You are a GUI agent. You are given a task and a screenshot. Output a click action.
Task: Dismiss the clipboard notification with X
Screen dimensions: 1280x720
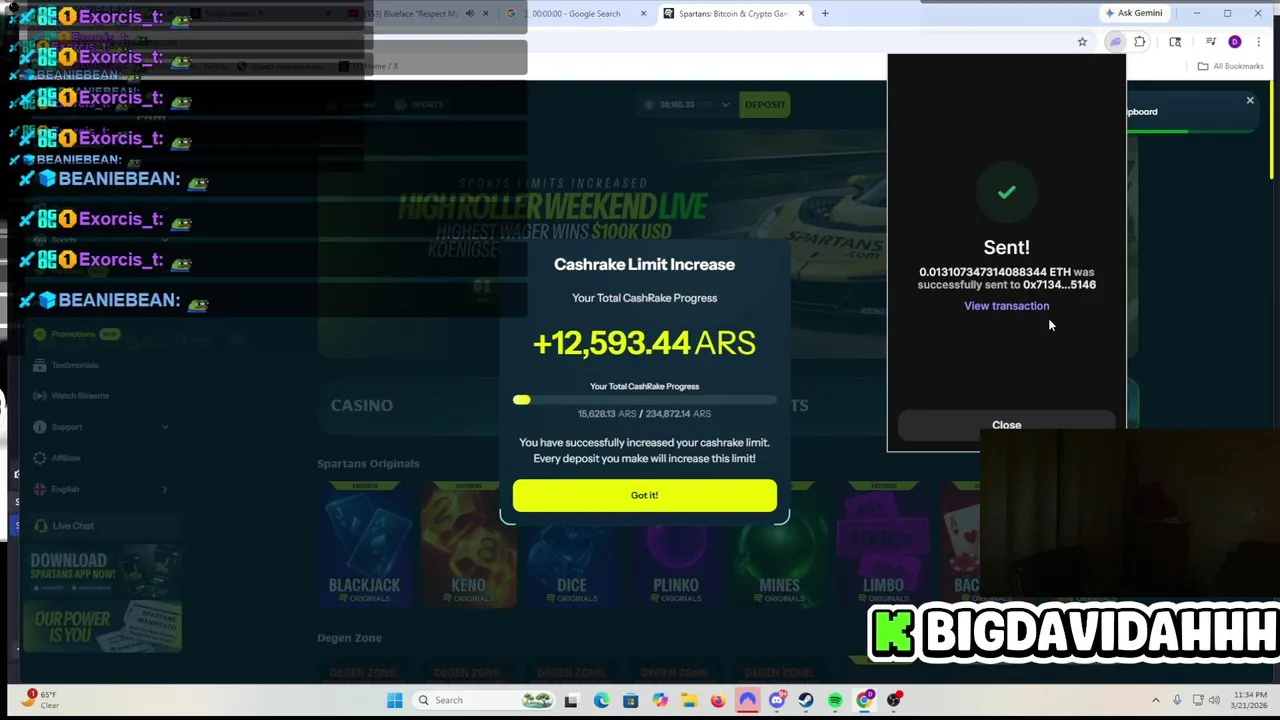(1249, 100)
